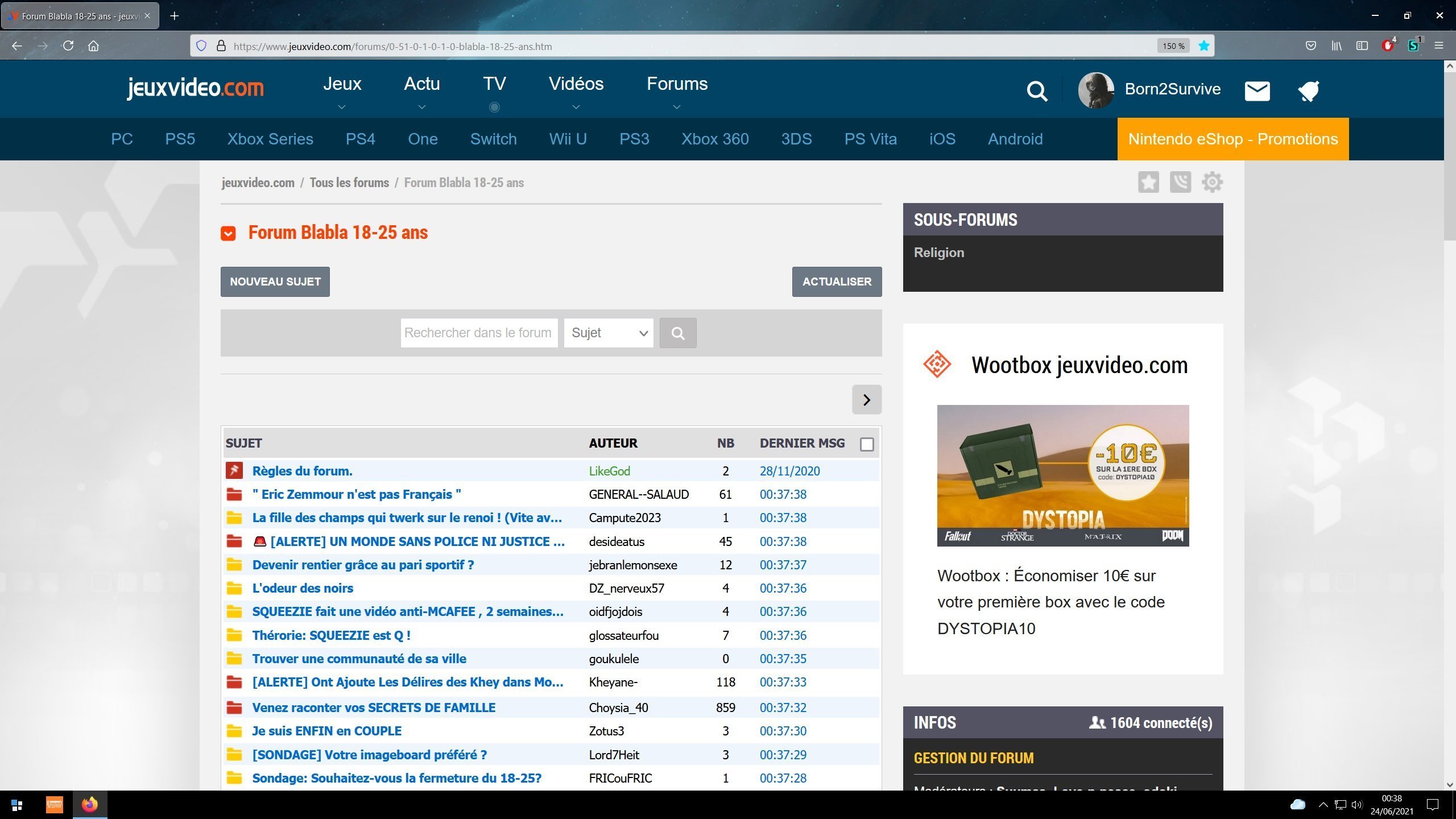Open the Sujet search type dropdown
This screenshot has height=819, width=1456.
click(608, 333)
